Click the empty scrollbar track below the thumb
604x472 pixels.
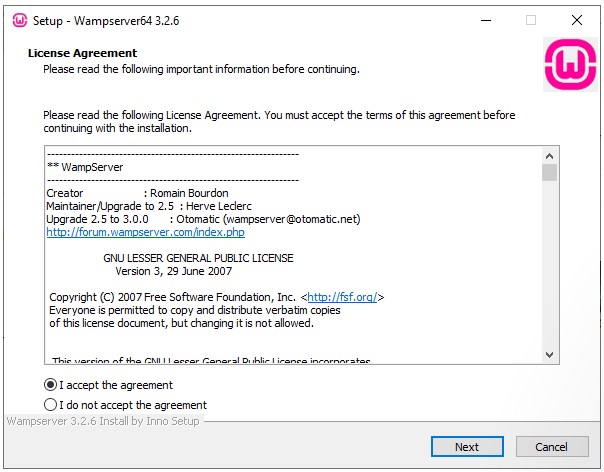coord(549,270)
